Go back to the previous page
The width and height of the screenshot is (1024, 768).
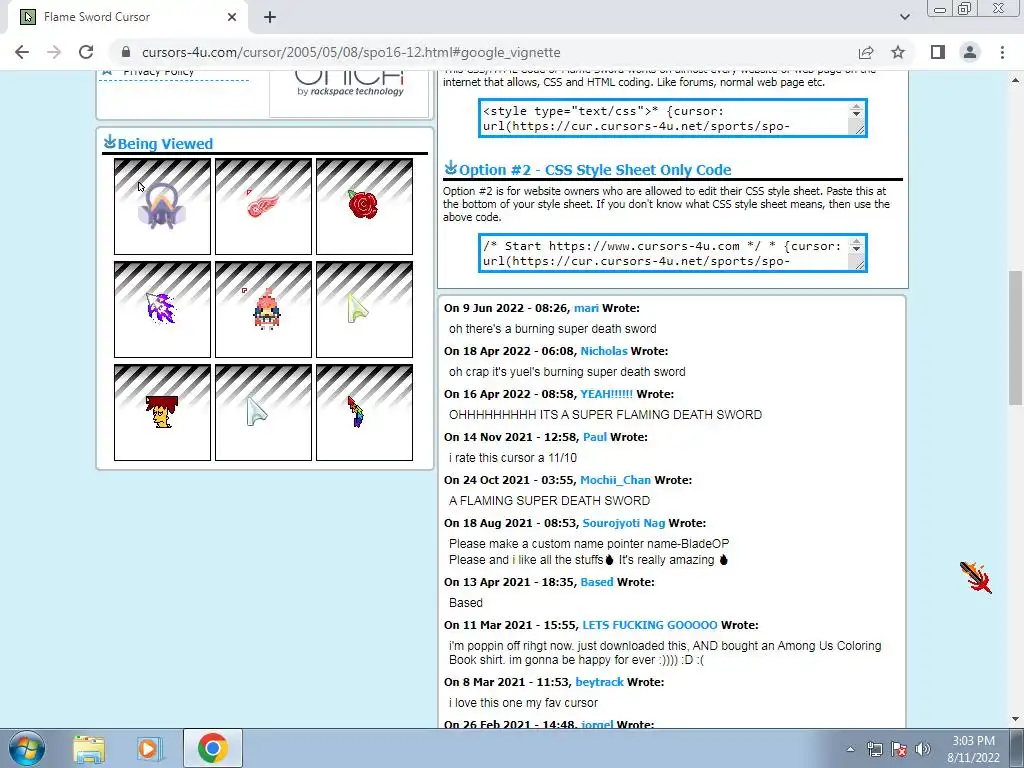[22, 52]
